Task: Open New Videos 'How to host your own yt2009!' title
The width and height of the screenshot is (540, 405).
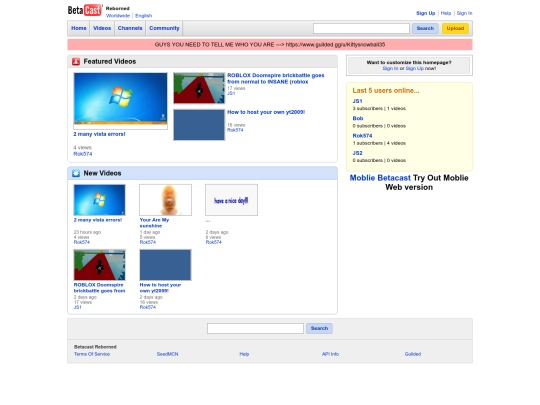Action: click(x=160, y=288)
